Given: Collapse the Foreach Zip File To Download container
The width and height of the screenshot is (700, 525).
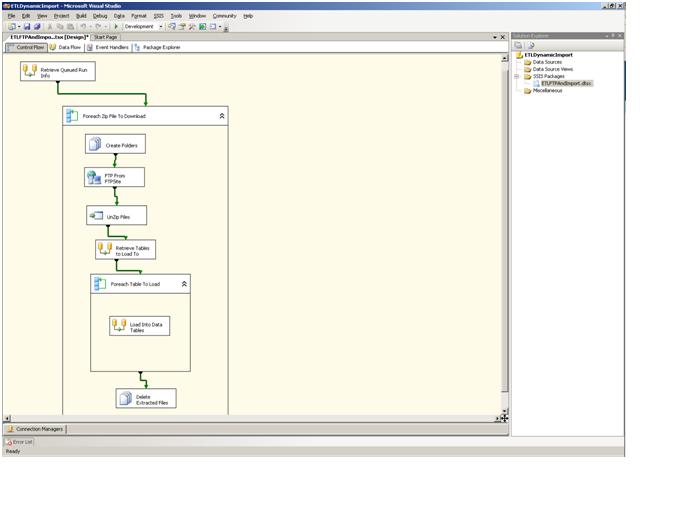Looking at the screenshot, I should click(x=221, y=116).
